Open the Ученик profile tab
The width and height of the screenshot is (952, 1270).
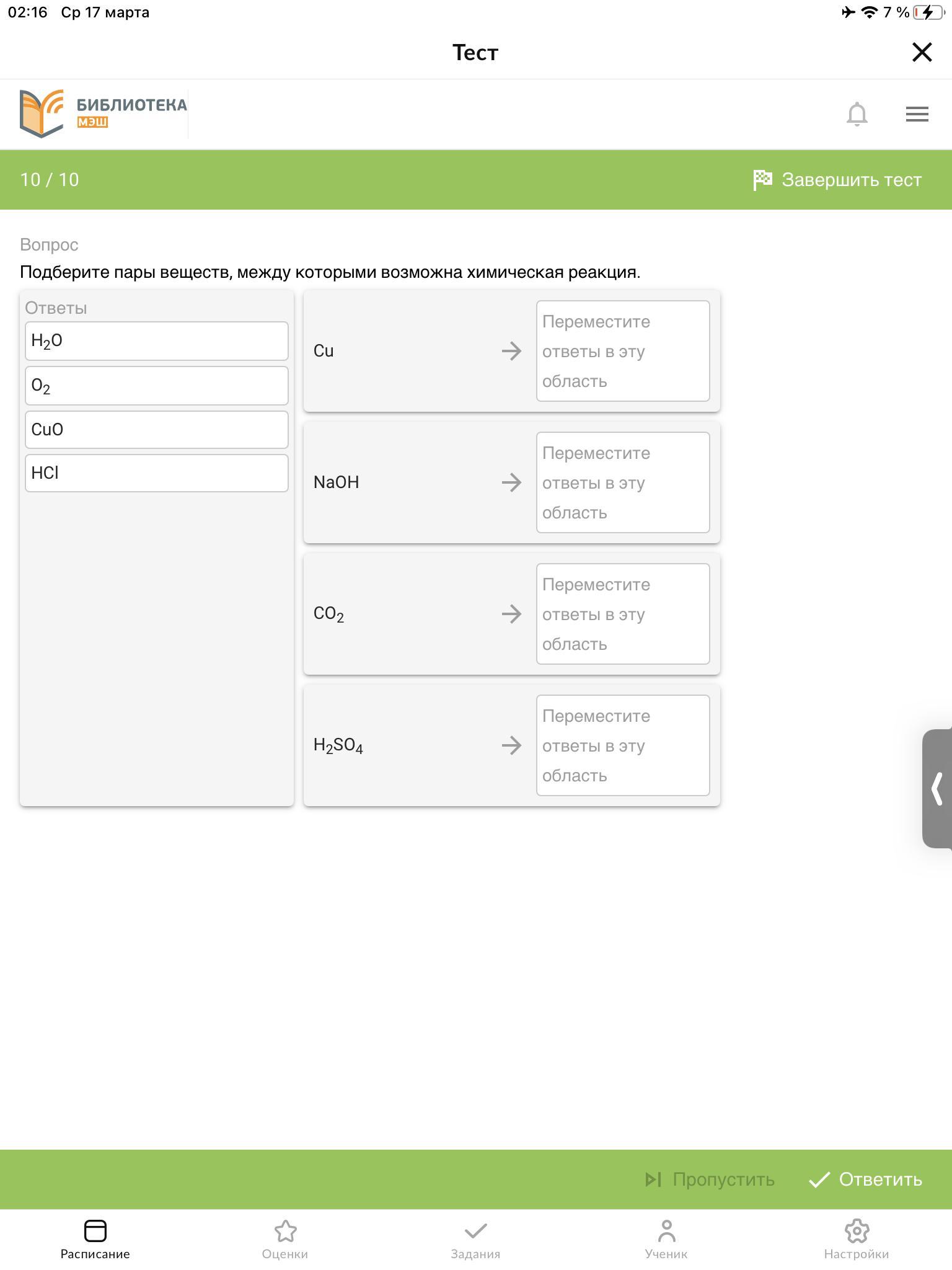coord(666,1240)
